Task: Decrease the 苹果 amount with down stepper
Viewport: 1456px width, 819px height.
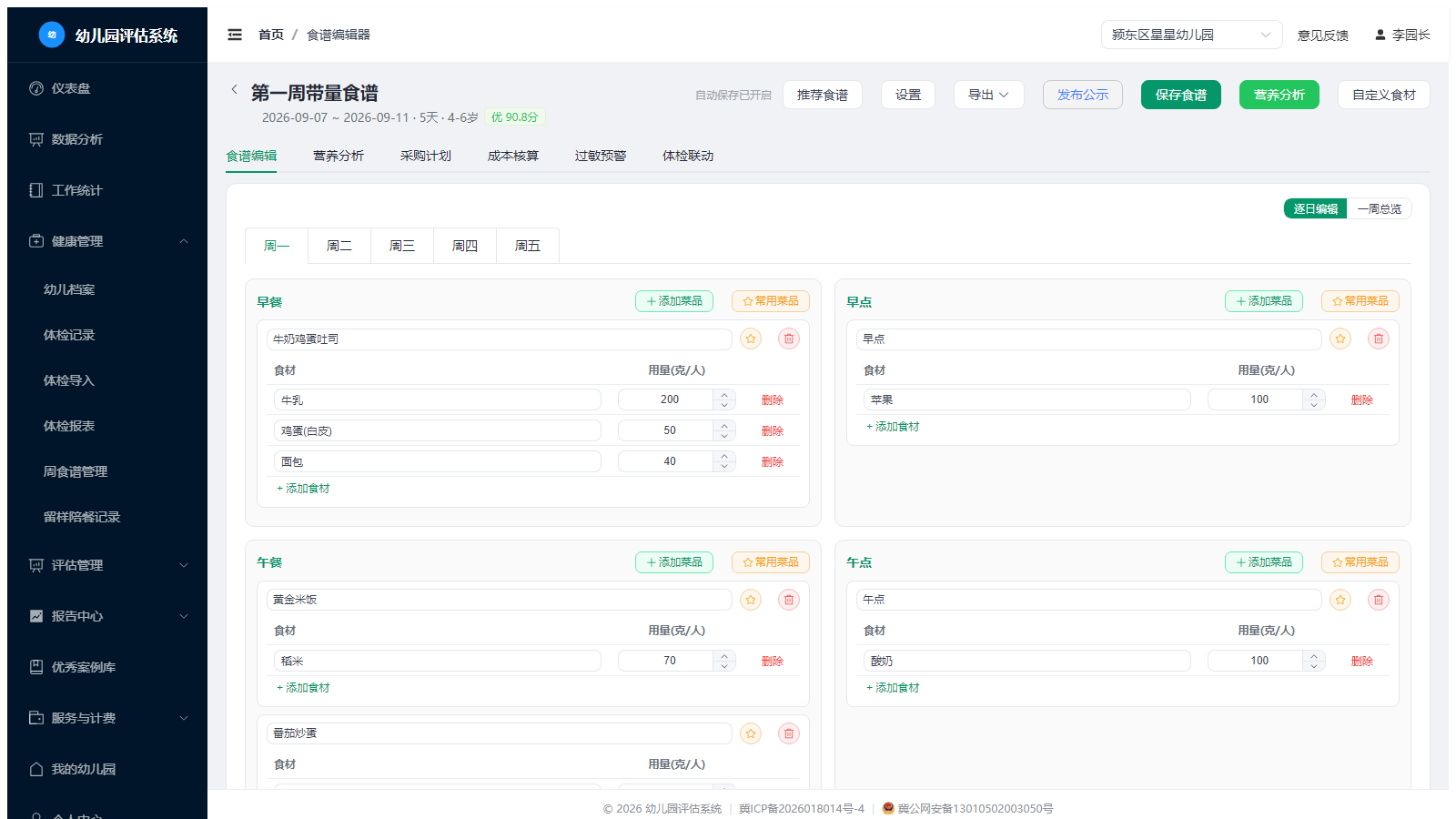Action: point(1314,404)
